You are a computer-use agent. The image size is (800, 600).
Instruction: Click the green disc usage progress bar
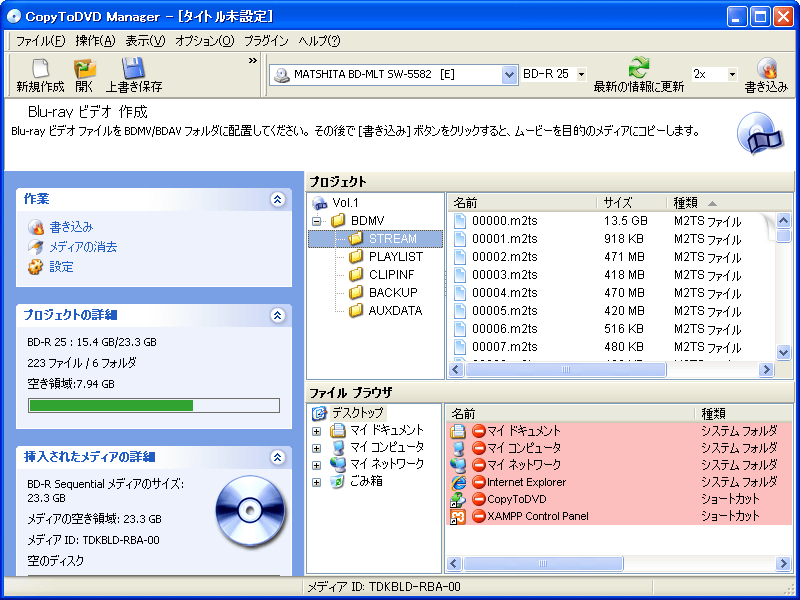pos(154,406)
